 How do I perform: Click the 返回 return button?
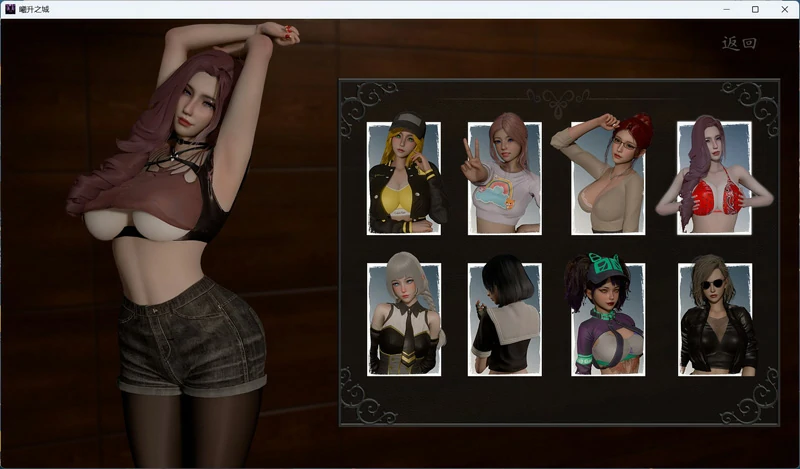coord(738,43)
